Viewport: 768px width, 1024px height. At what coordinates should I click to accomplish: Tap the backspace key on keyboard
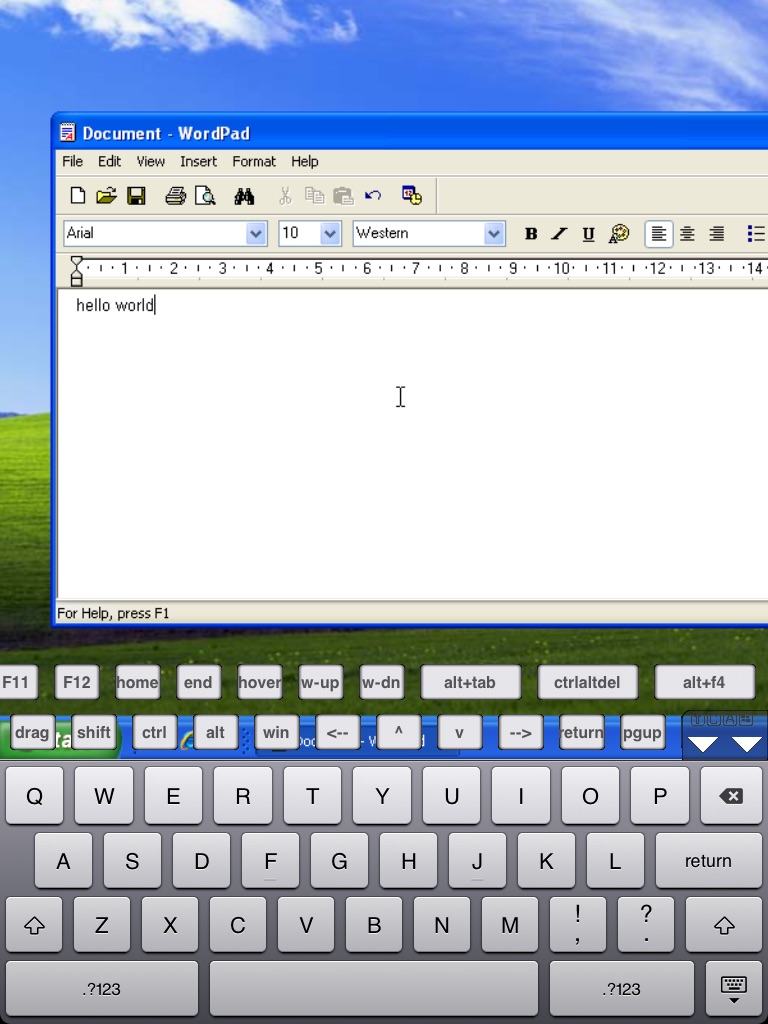coord(731,795)
